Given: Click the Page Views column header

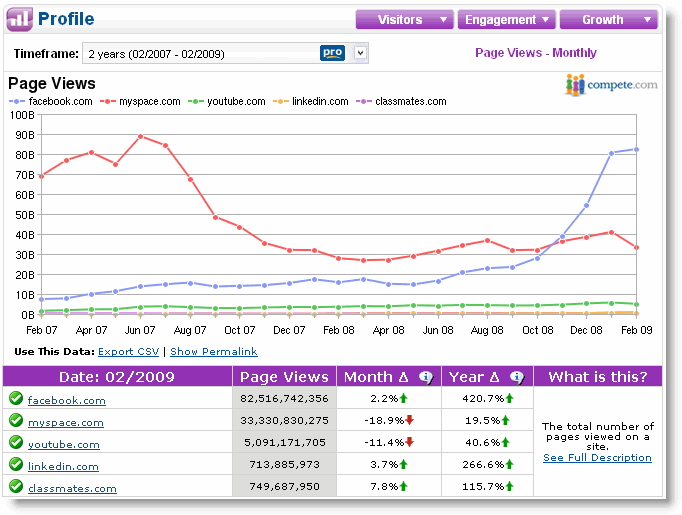Looking at the screenshot, I should click(x=284, y=377).
